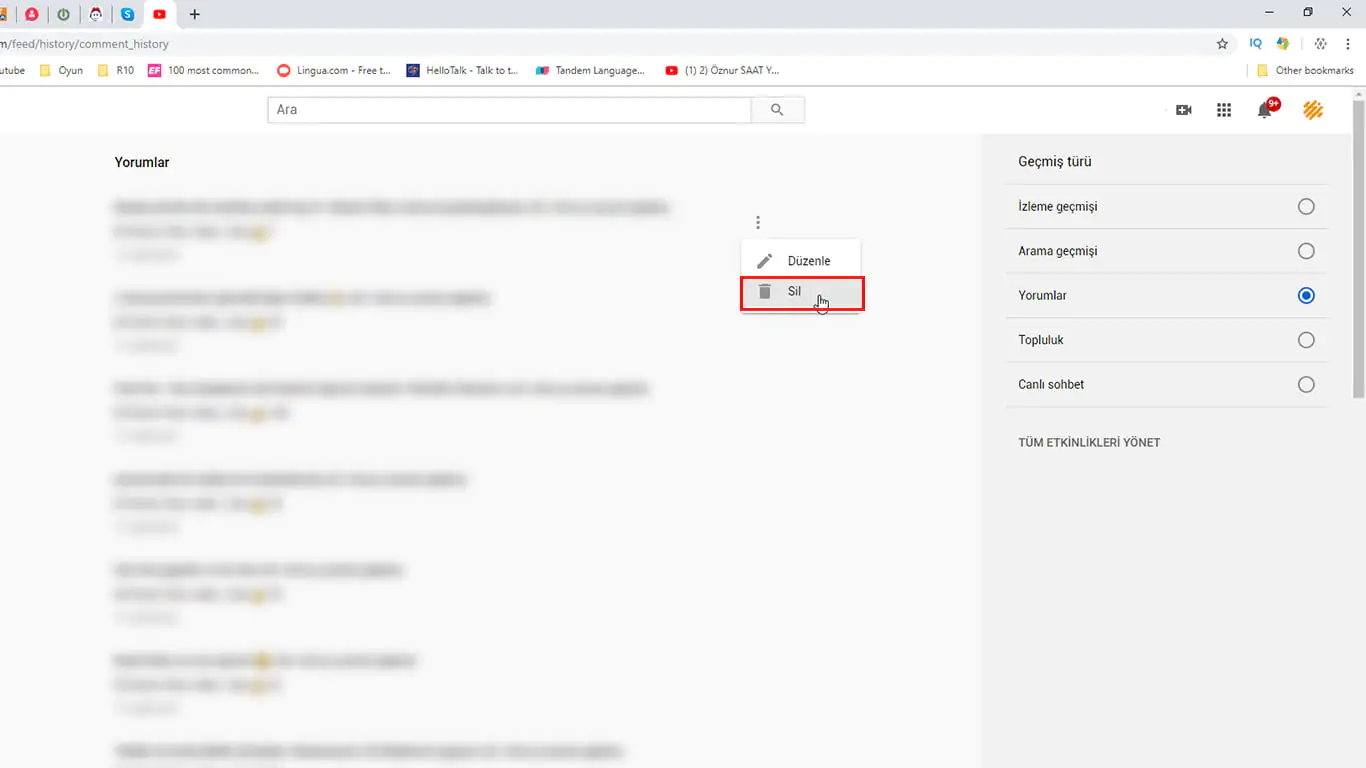Open the Oyun bookmarks folder
The height and width of the screenshot is (768, 1366).
(62, 70)
